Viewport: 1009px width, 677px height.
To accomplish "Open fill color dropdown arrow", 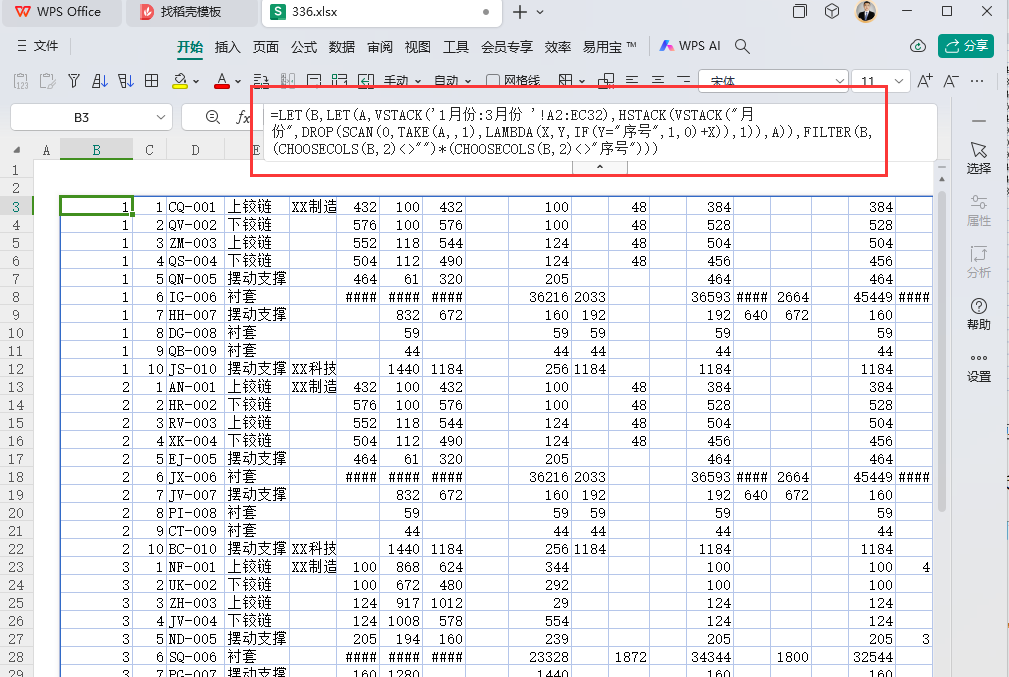I will point(196,82).
